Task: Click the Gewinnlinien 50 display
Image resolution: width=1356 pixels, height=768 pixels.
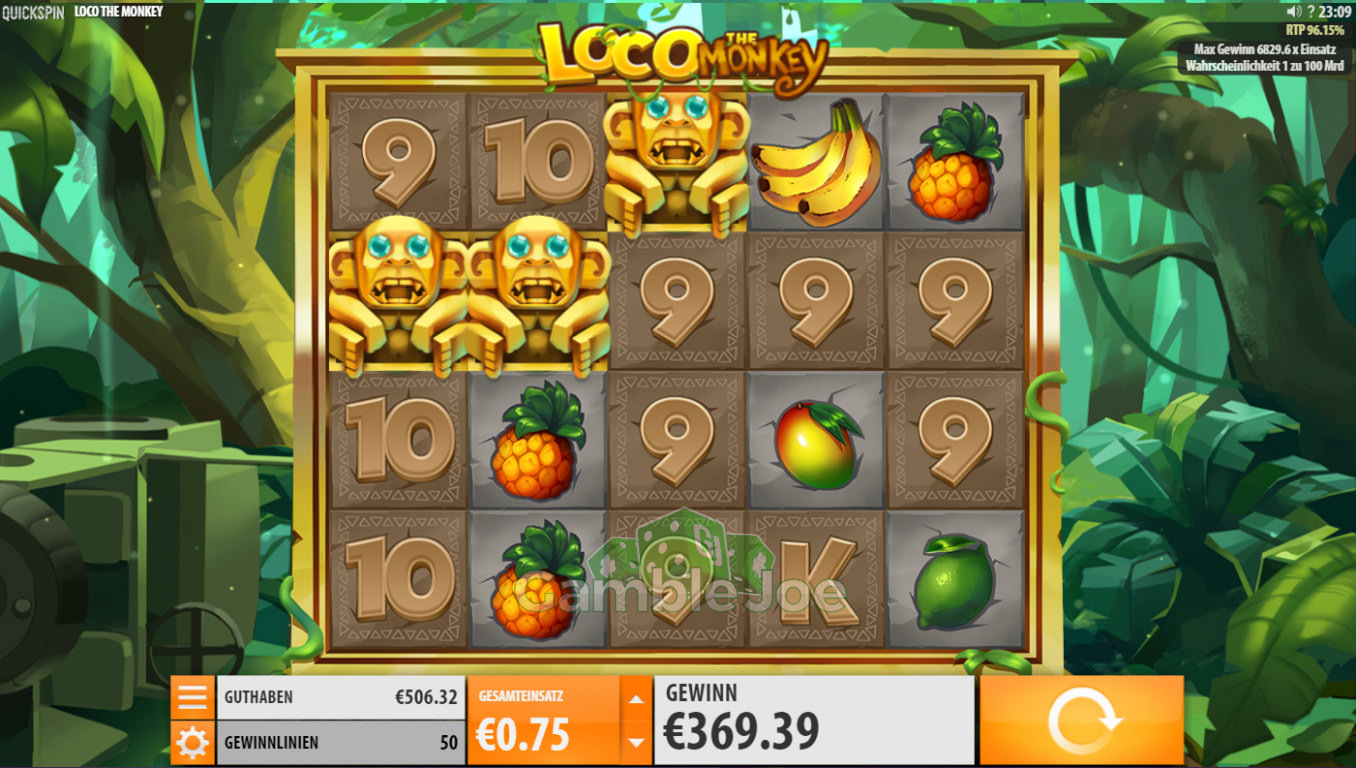Action: (341, 743)
